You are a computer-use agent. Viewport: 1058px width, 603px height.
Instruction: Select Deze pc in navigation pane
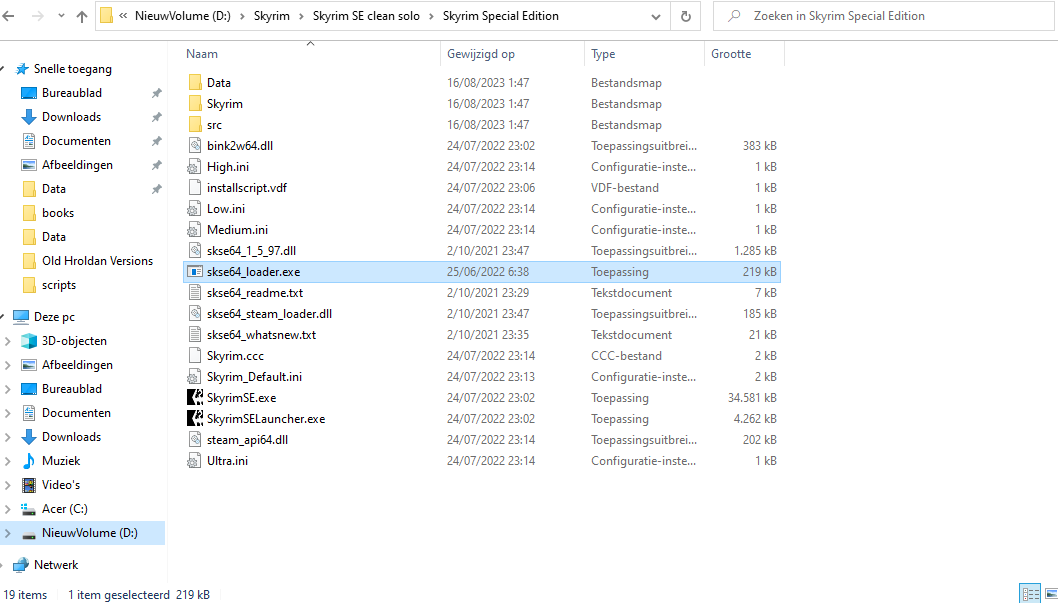pos(54,317)
